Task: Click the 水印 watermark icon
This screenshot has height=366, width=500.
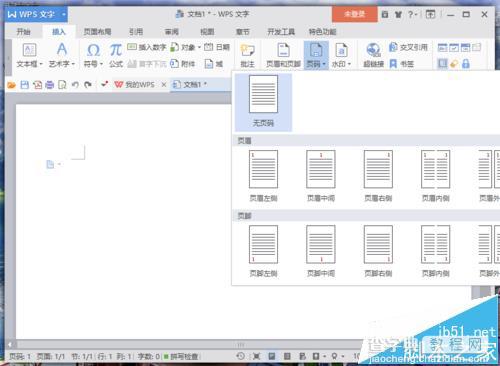Action: [341, 50]
